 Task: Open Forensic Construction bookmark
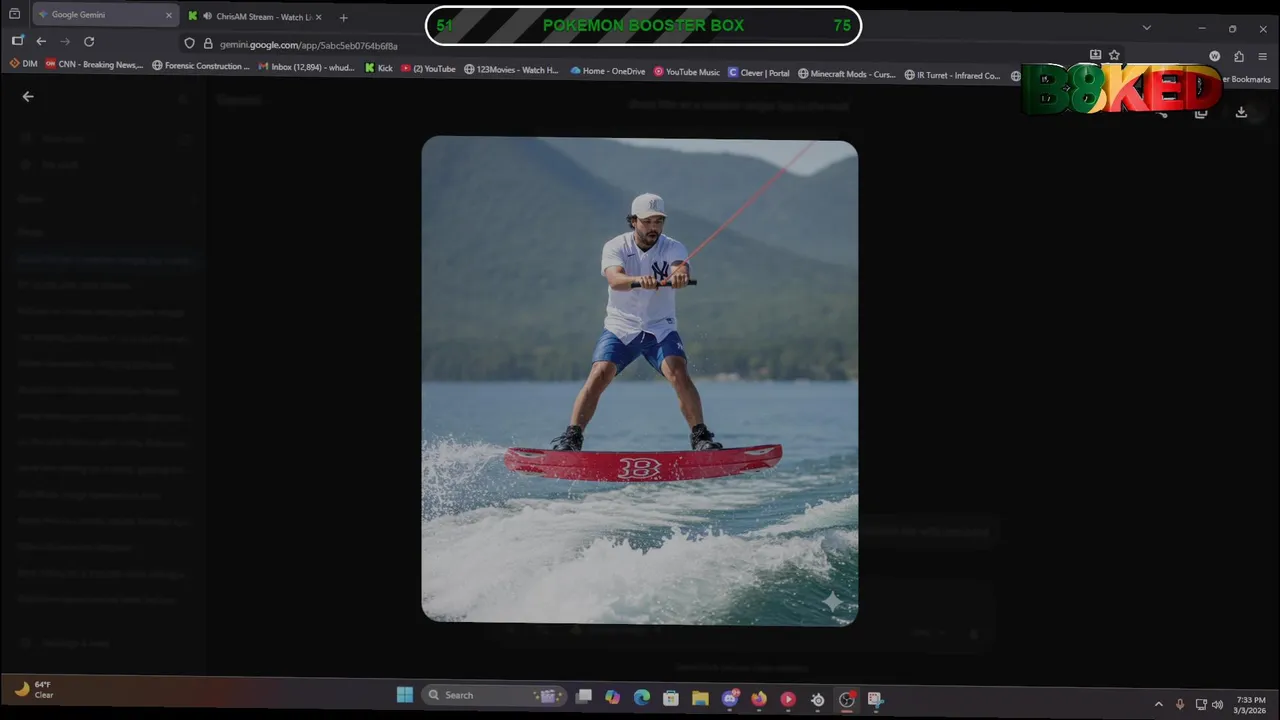tap(200, 66)
